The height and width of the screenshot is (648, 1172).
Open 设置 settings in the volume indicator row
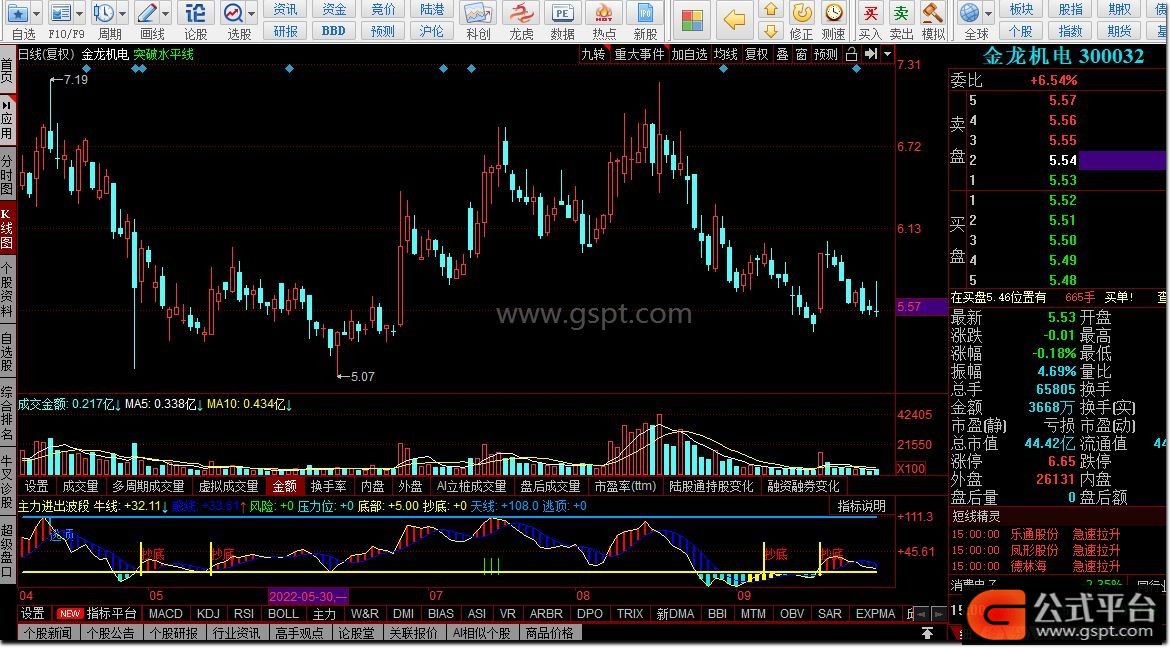[36, 486]
